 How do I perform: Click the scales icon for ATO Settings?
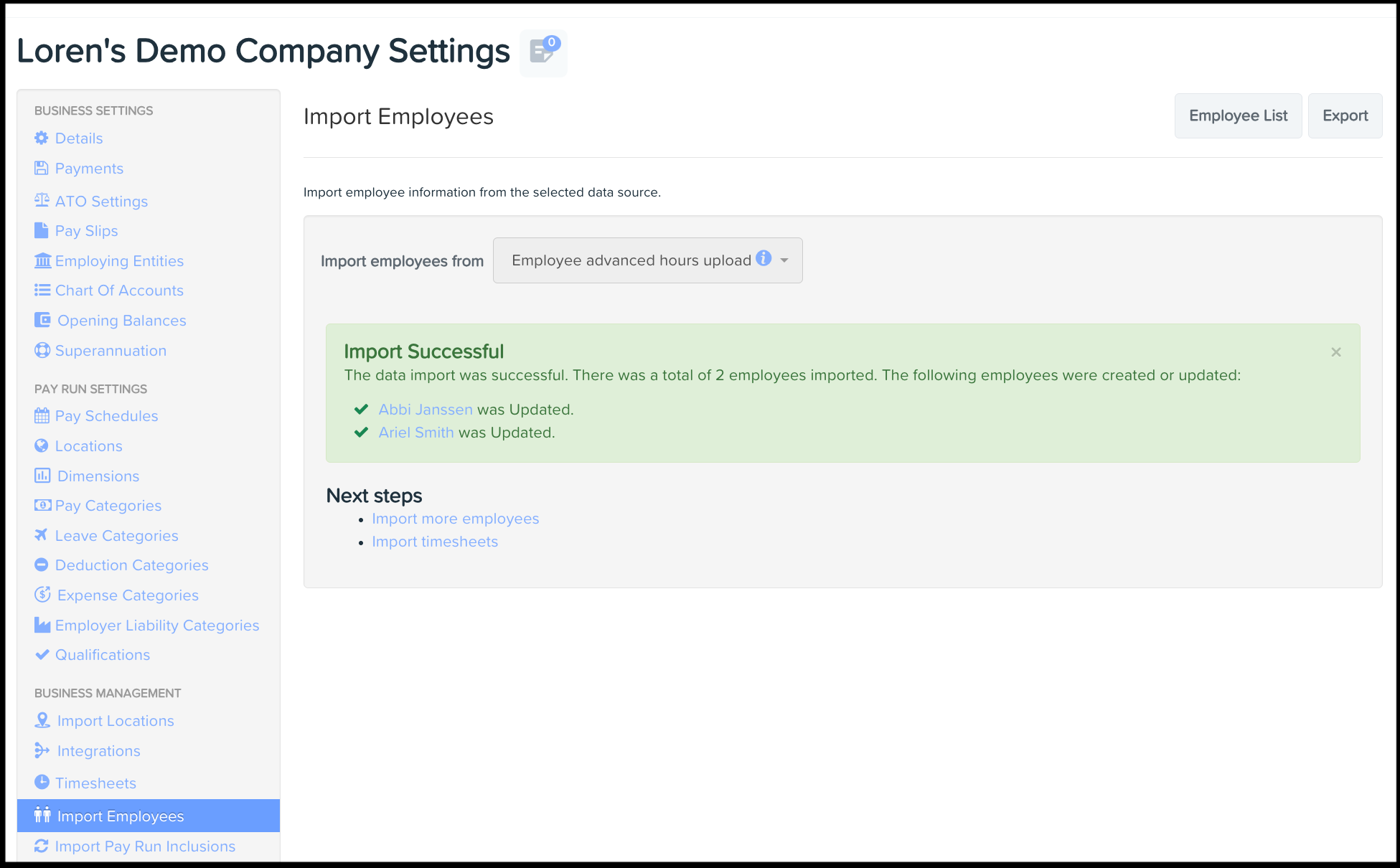(42, 200)
